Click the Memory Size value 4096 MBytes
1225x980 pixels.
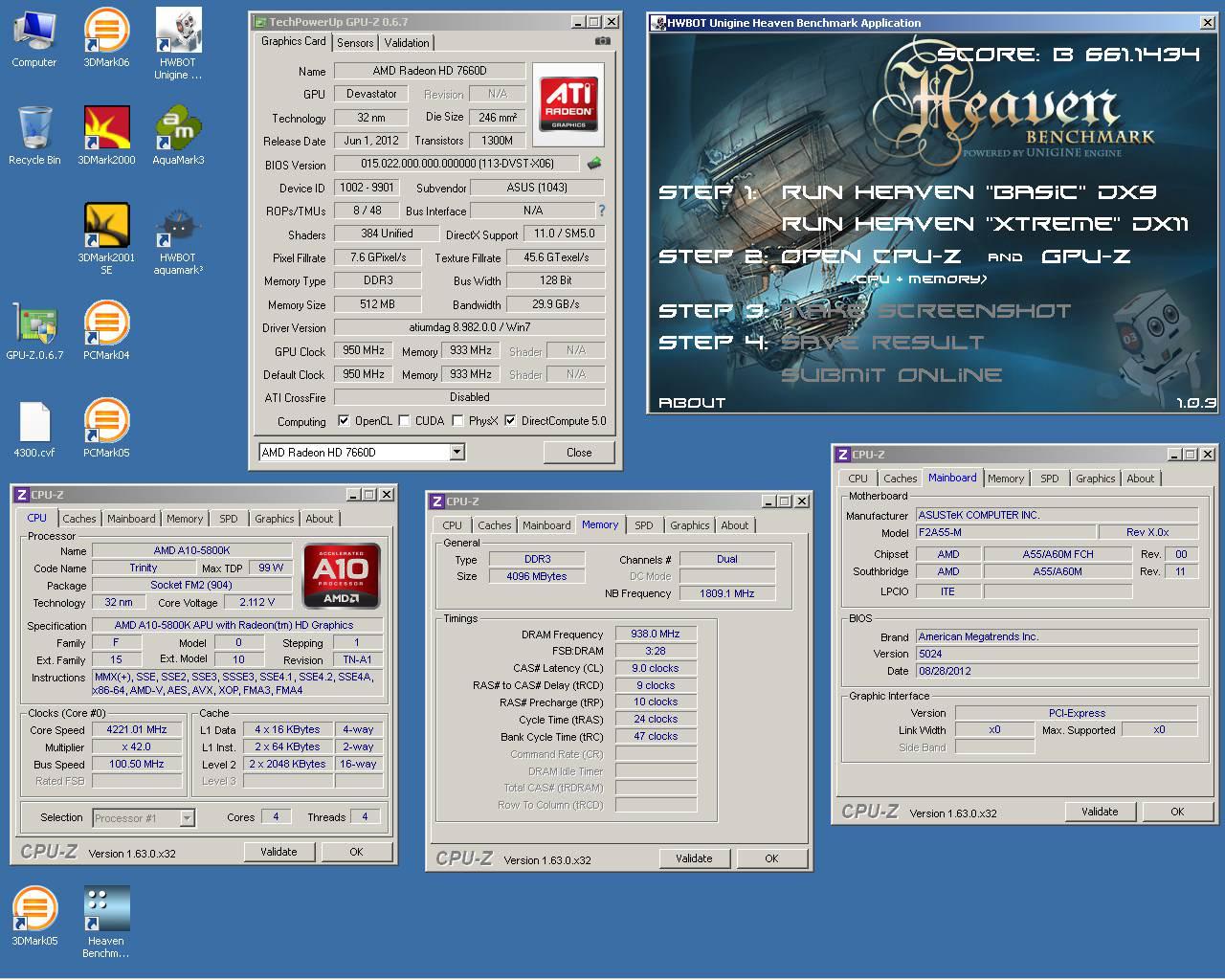coord(537,576)
